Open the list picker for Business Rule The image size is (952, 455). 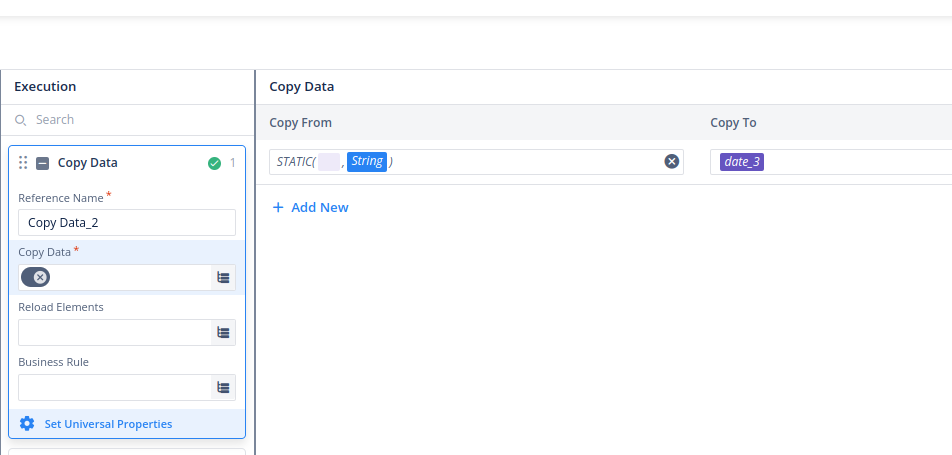[224, 388]
